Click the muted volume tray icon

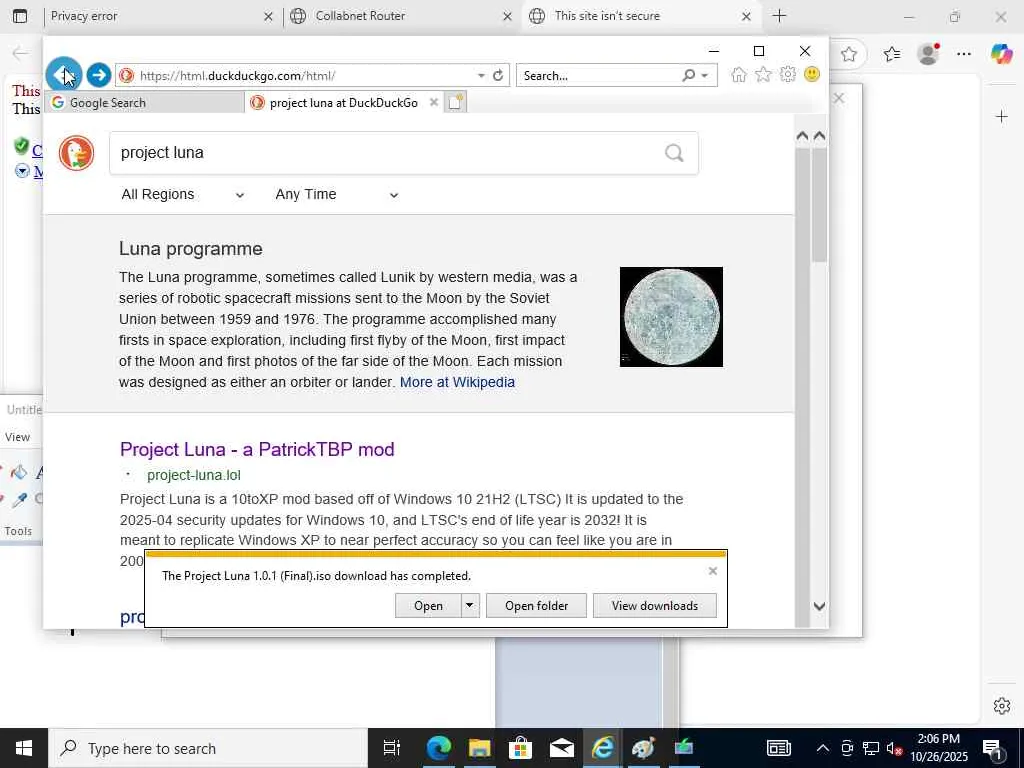[x=894, y=748]
